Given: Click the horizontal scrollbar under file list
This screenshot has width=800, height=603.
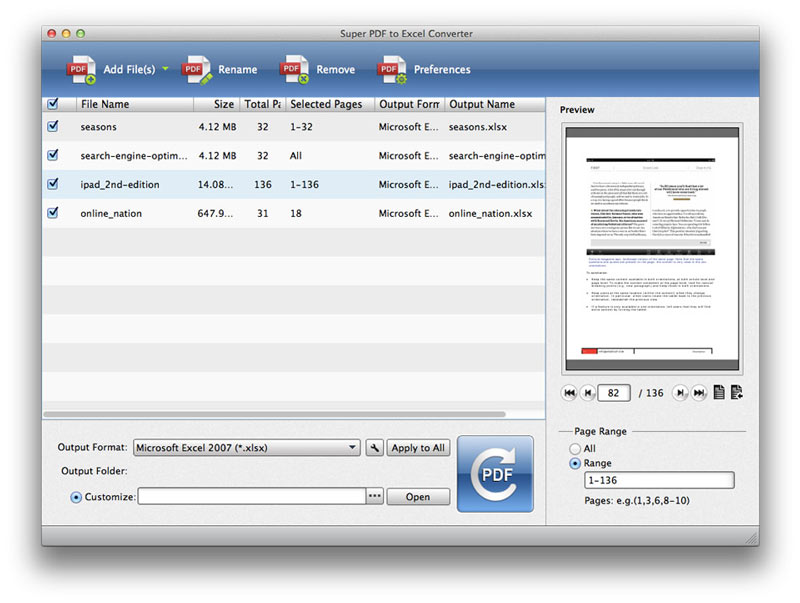Looking at the screenshot, I should point(274,414).
